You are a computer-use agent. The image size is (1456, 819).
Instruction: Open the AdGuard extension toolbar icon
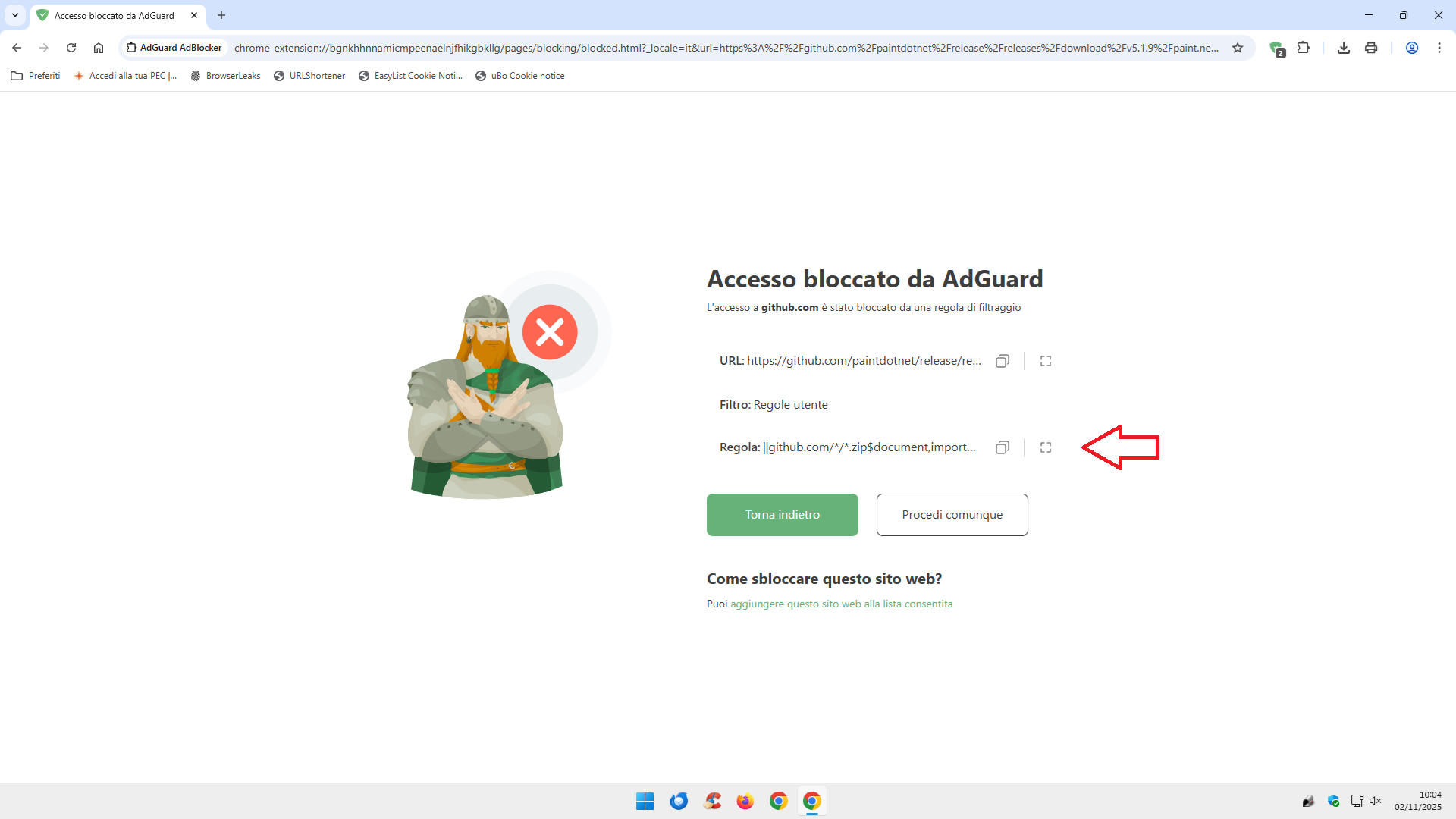tap(1277, 49)
